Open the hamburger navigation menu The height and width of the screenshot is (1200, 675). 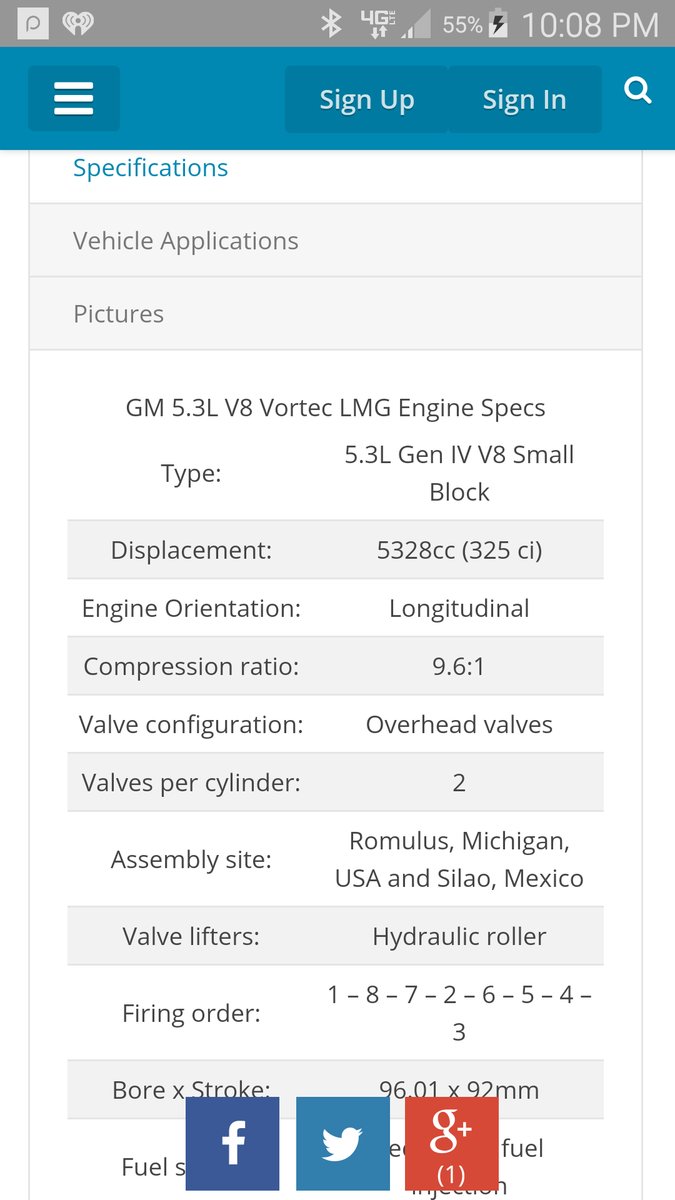point(73,99)
